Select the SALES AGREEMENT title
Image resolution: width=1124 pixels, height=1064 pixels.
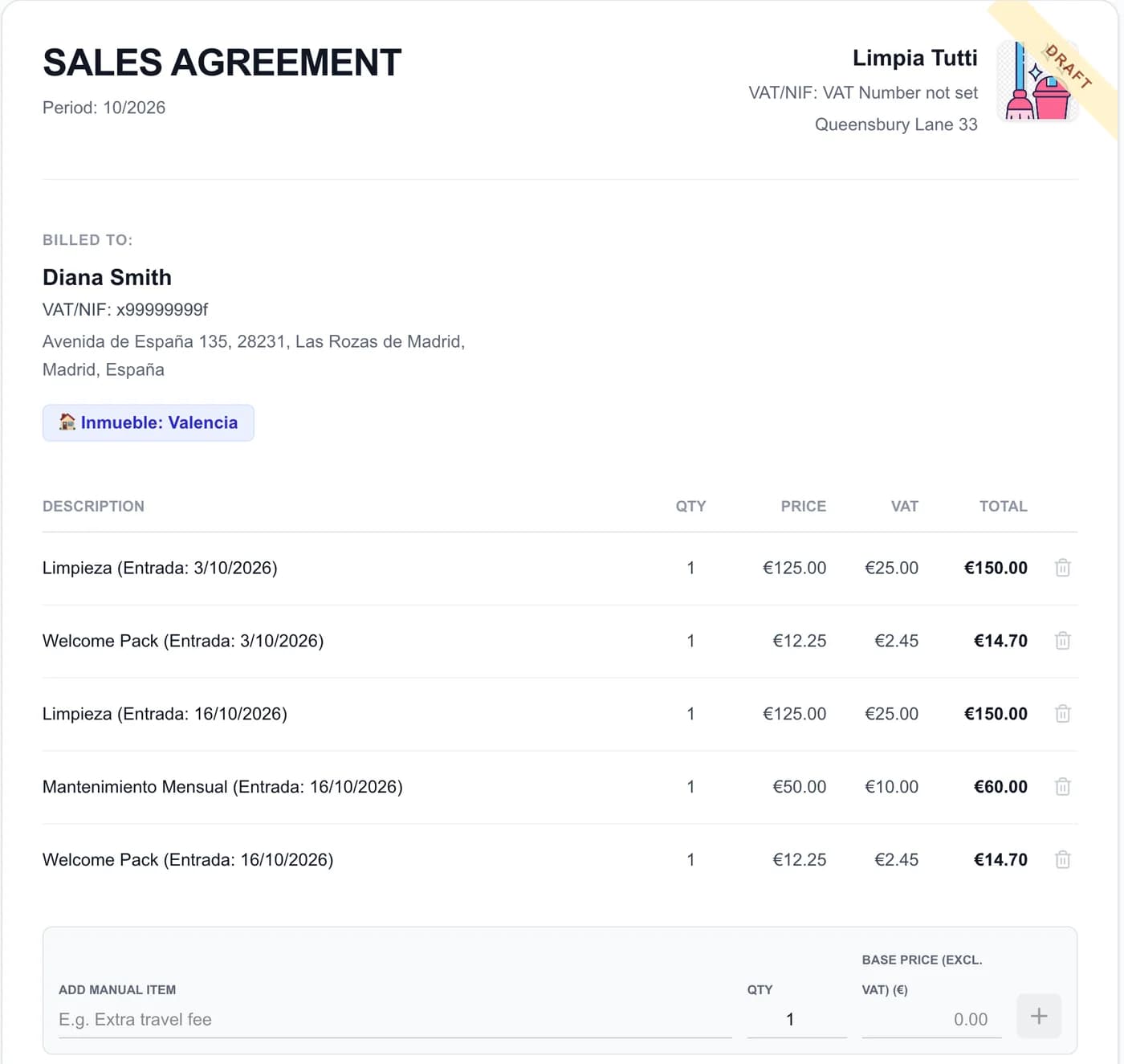[x=222, y=63]
